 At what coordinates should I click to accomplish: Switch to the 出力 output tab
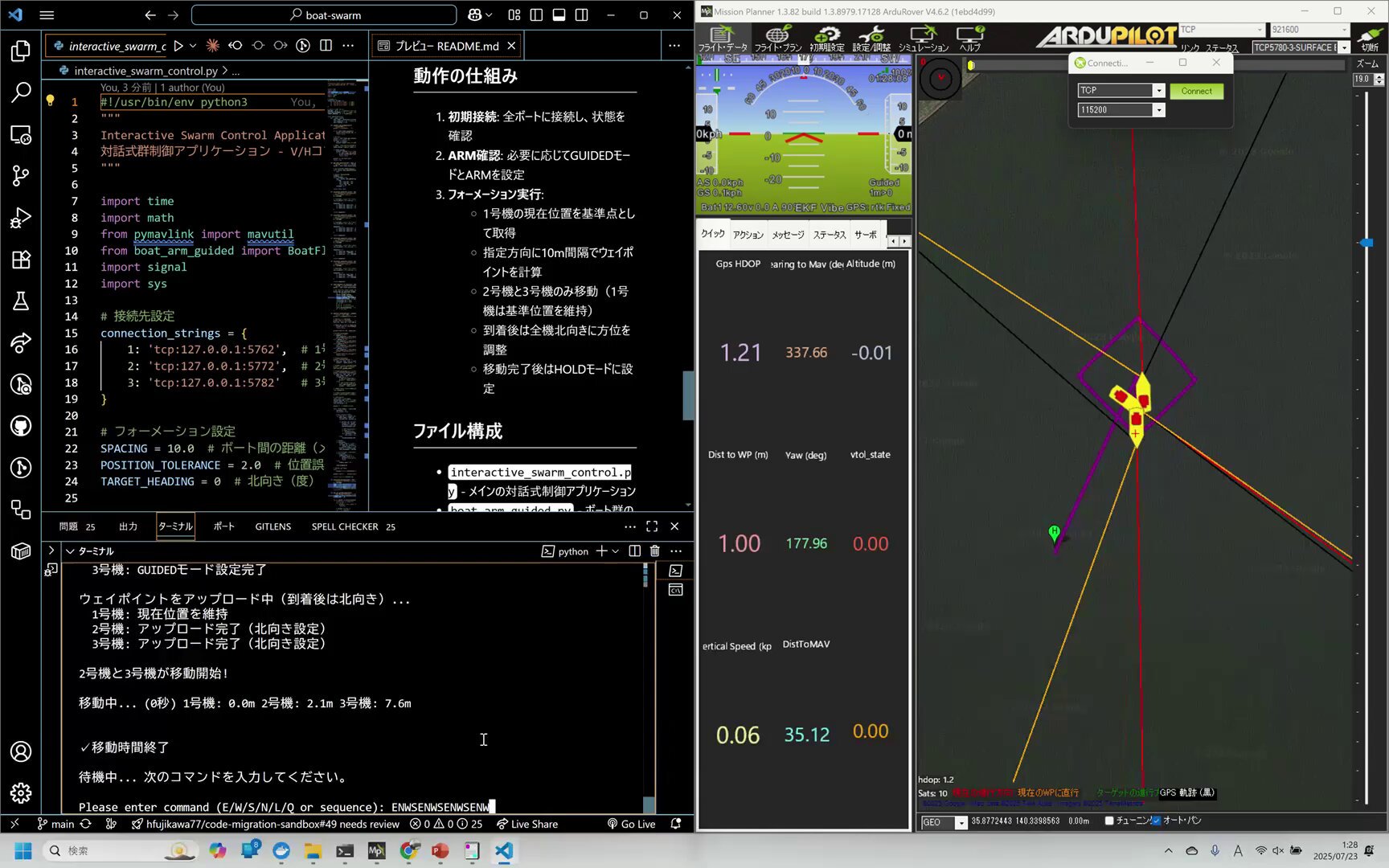(x=128, y=526)
